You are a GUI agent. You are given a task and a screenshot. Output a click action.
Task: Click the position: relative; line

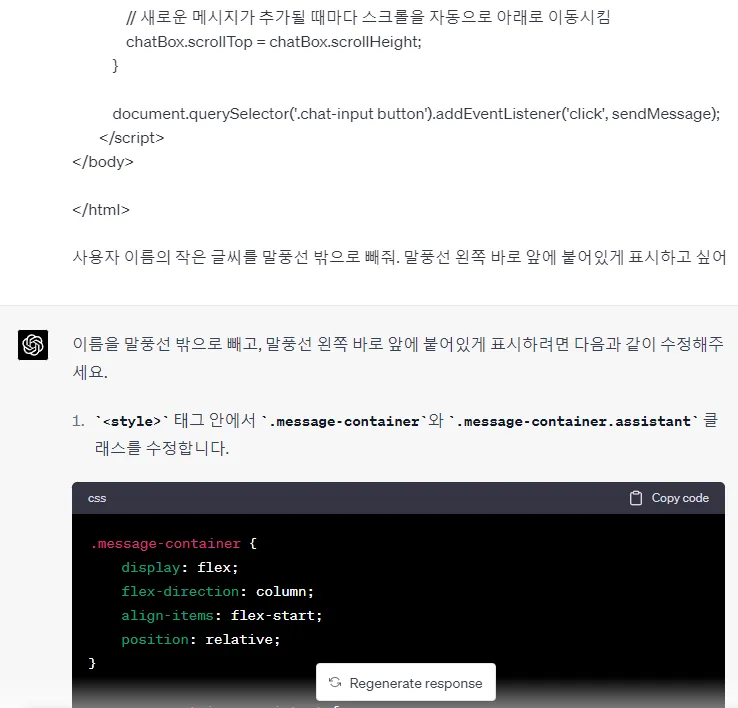(x=201, y=640)
